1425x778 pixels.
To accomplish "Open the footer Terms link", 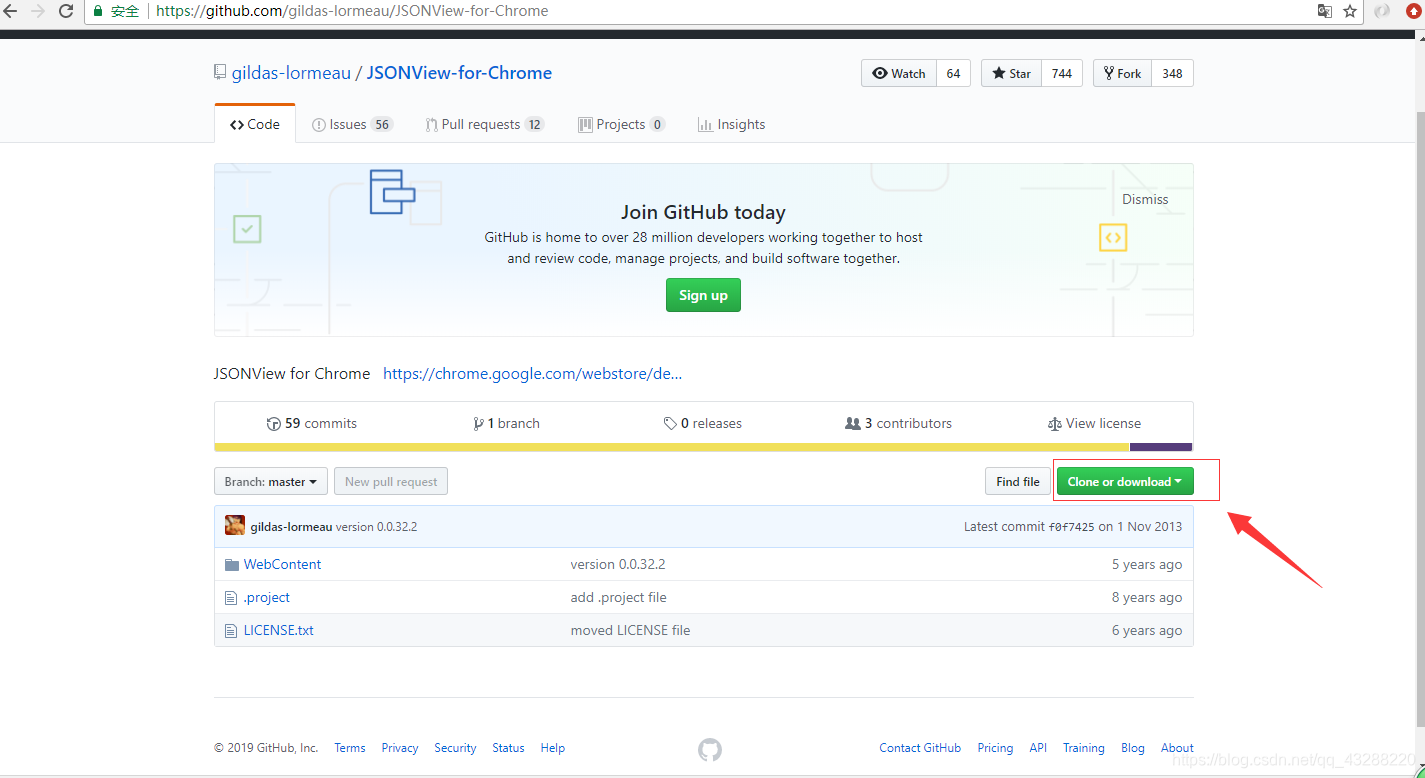I will point(350,748).
